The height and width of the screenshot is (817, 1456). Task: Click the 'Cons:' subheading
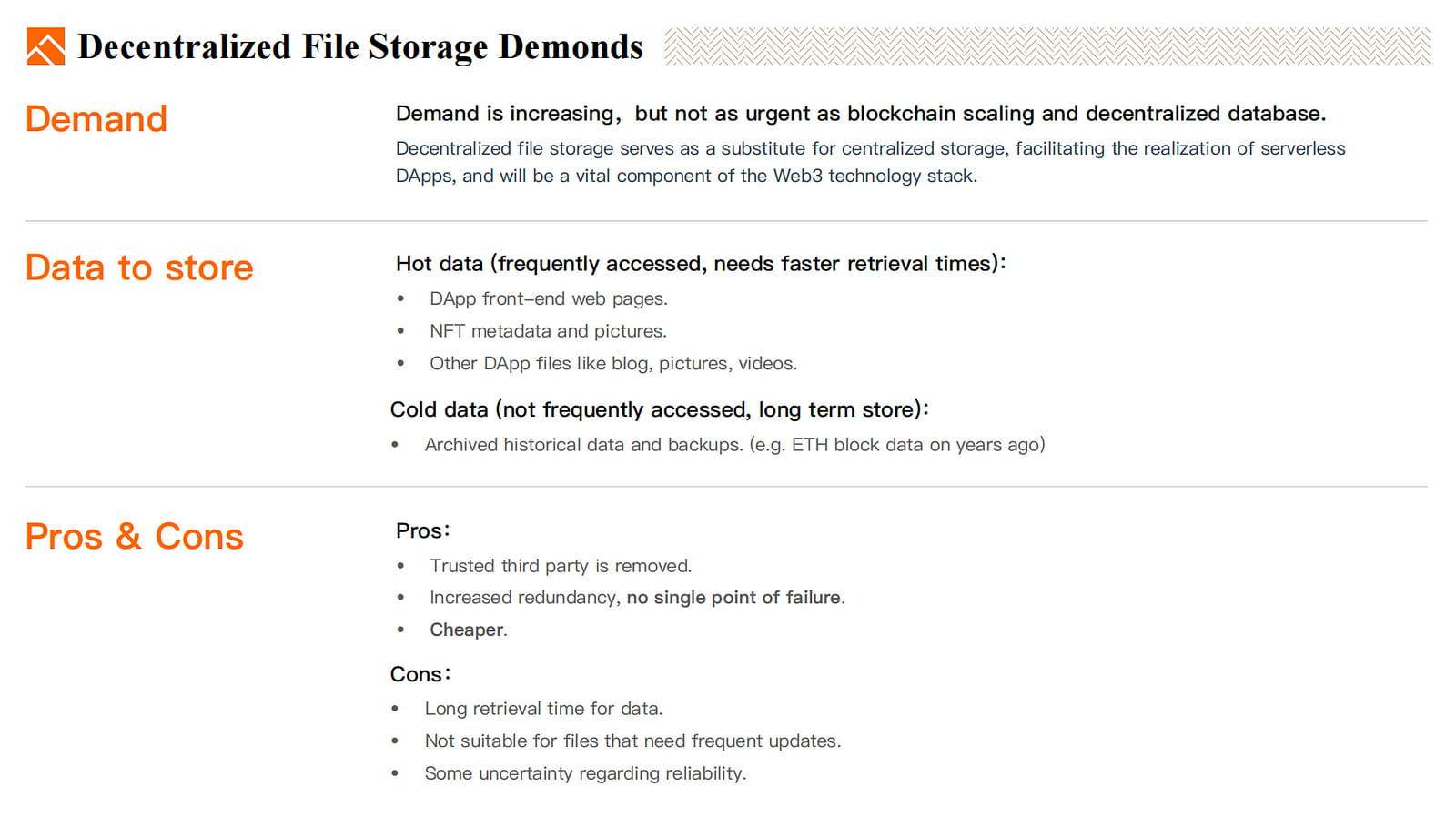tap(420, 674)
